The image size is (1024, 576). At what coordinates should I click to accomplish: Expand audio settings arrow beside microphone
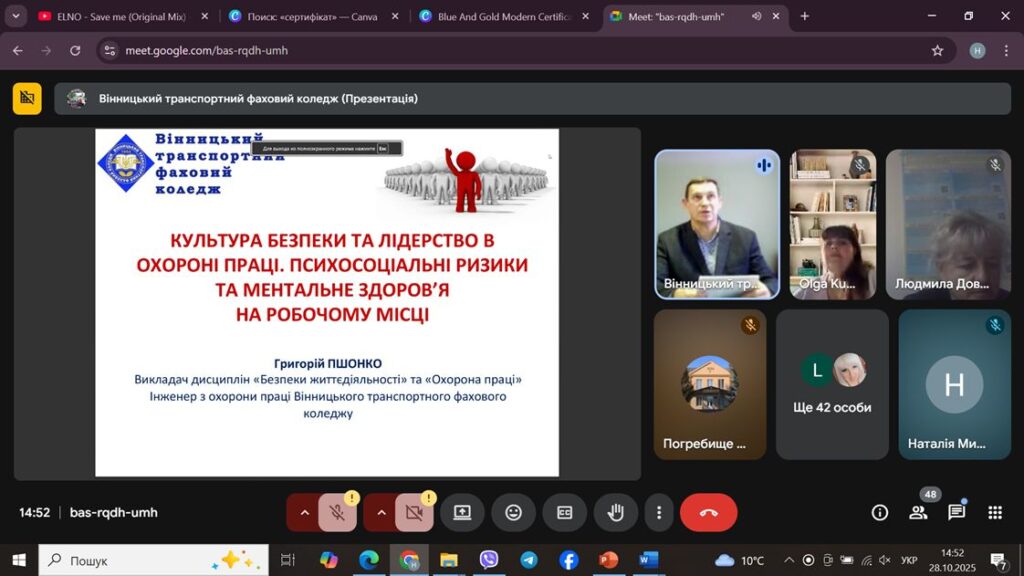point(304,513)
